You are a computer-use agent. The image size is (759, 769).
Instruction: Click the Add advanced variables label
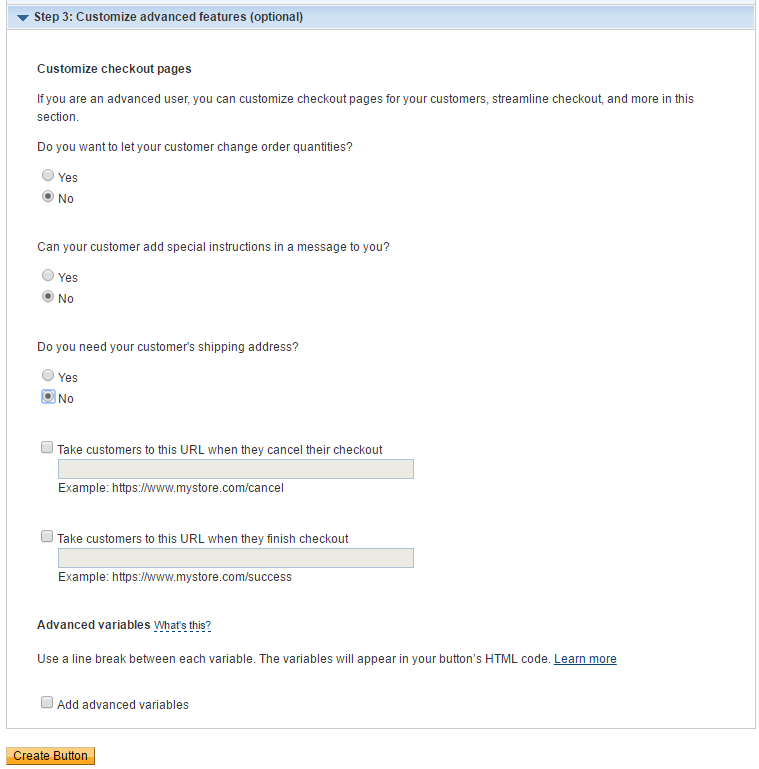pos(123,705)
